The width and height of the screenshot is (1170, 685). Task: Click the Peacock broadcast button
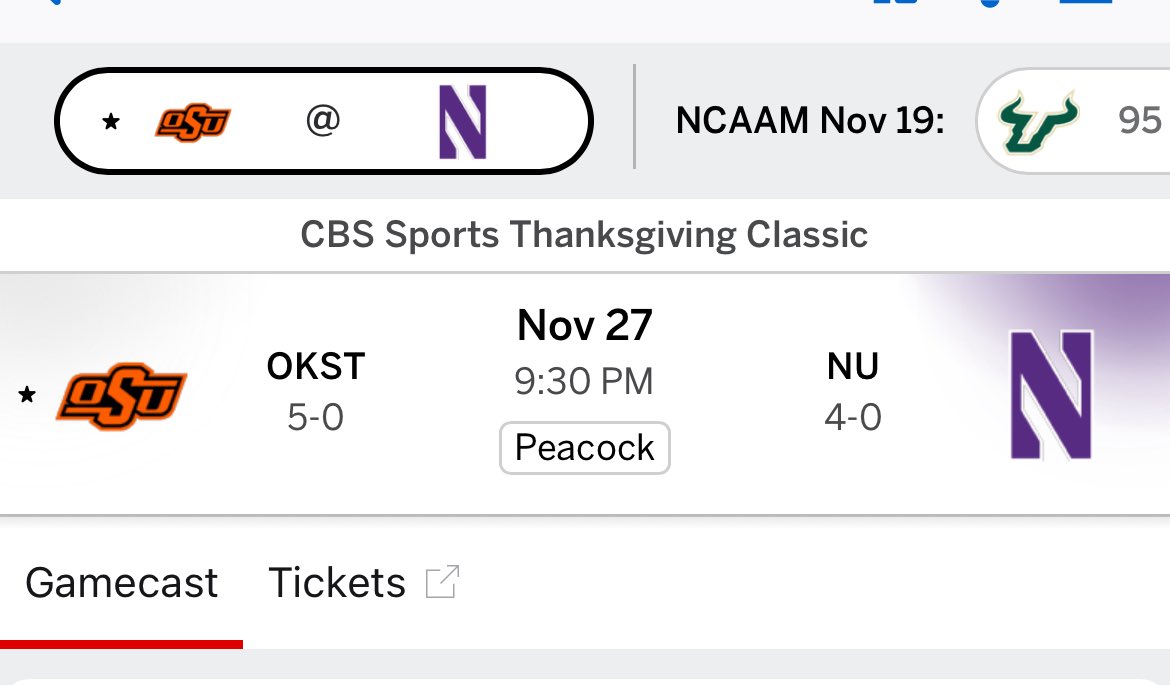coord(584,447)
